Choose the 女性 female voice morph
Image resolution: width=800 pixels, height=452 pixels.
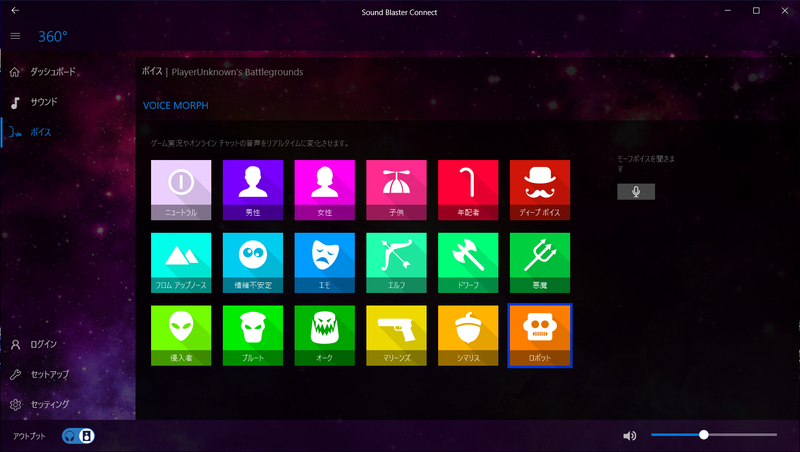(324, 190)
